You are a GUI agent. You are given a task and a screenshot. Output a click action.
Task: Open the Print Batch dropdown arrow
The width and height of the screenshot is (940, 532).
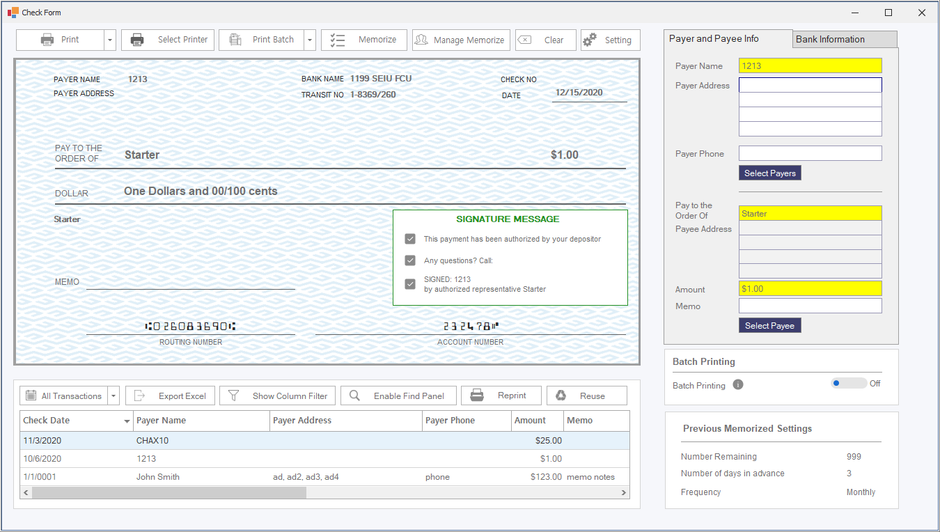point(310,40)
